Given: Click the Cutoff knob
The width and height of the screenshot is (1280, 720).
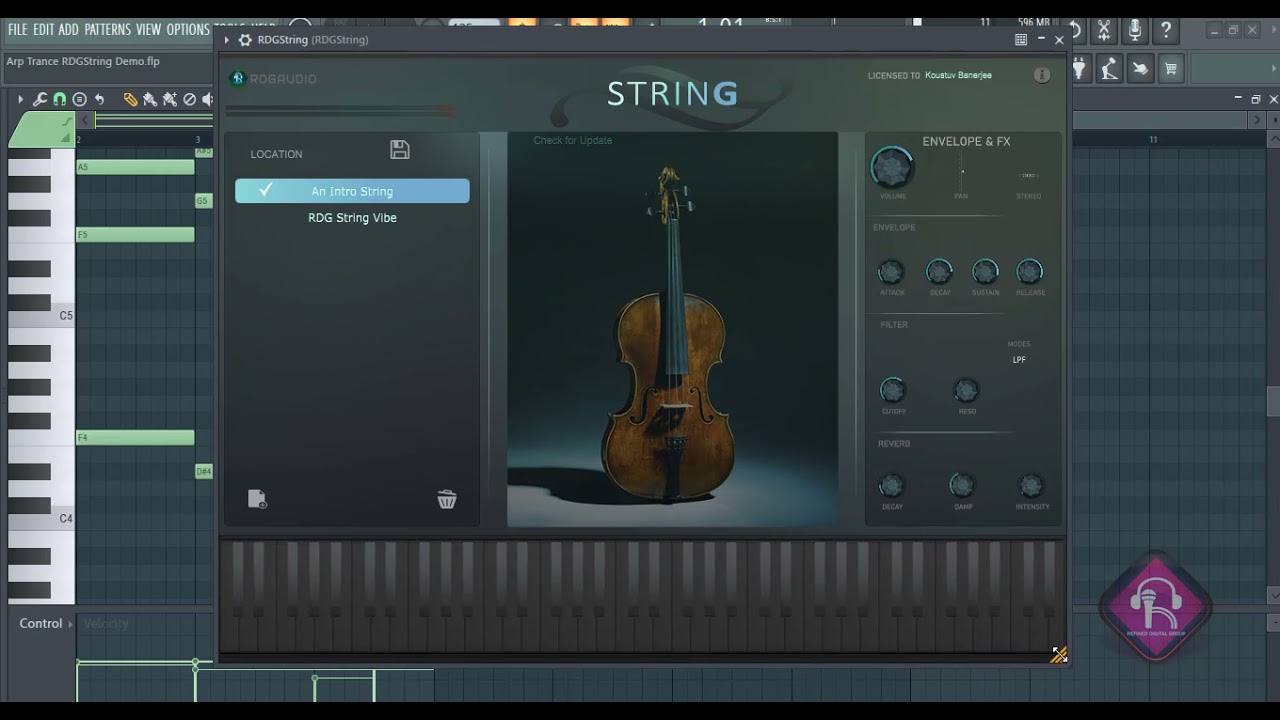Looking at the screenshot, I should pos(893,390).
